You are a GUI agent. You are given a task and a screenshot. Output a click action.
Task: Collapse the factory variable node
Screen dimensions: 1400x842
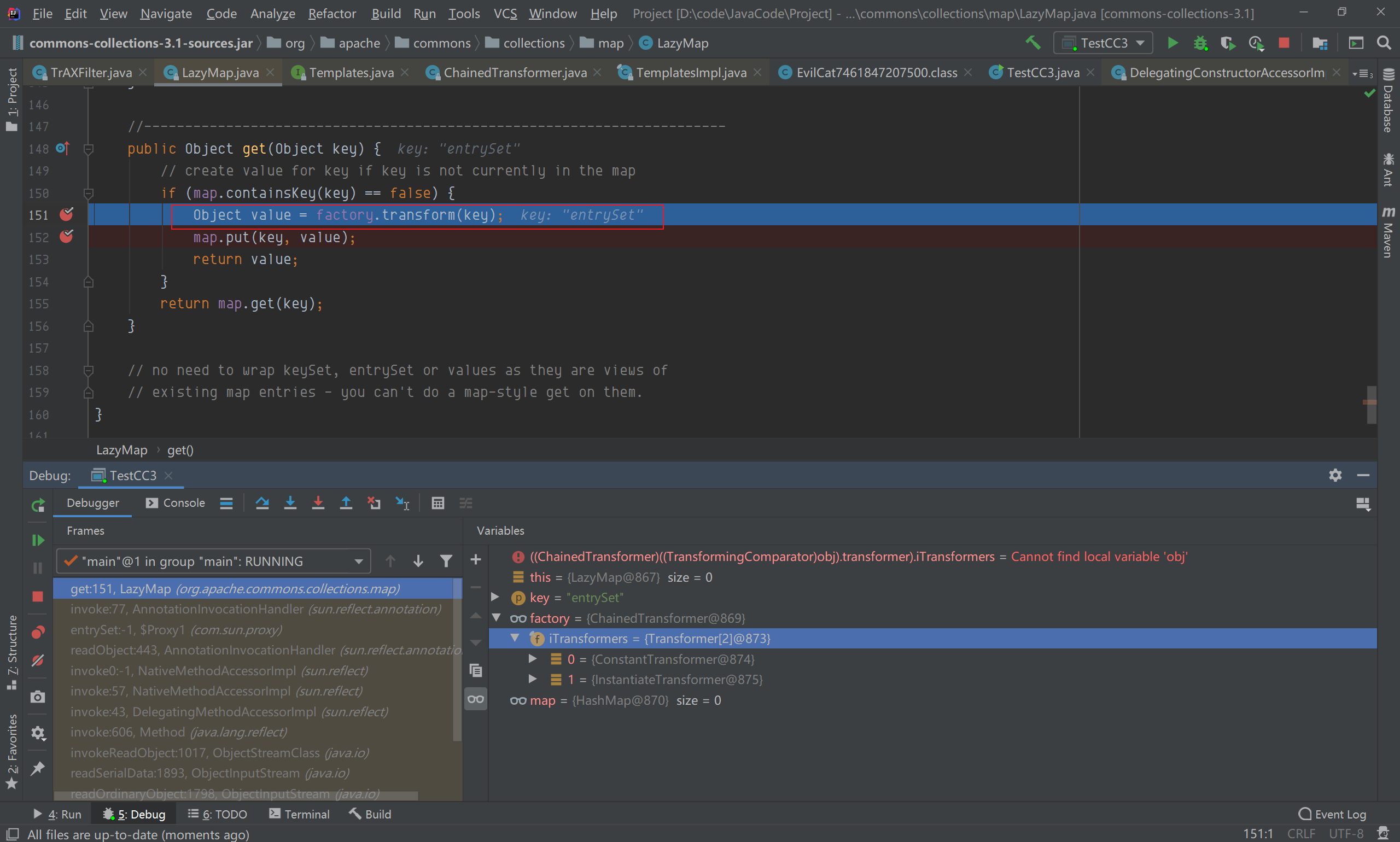[x=497, y=618]
